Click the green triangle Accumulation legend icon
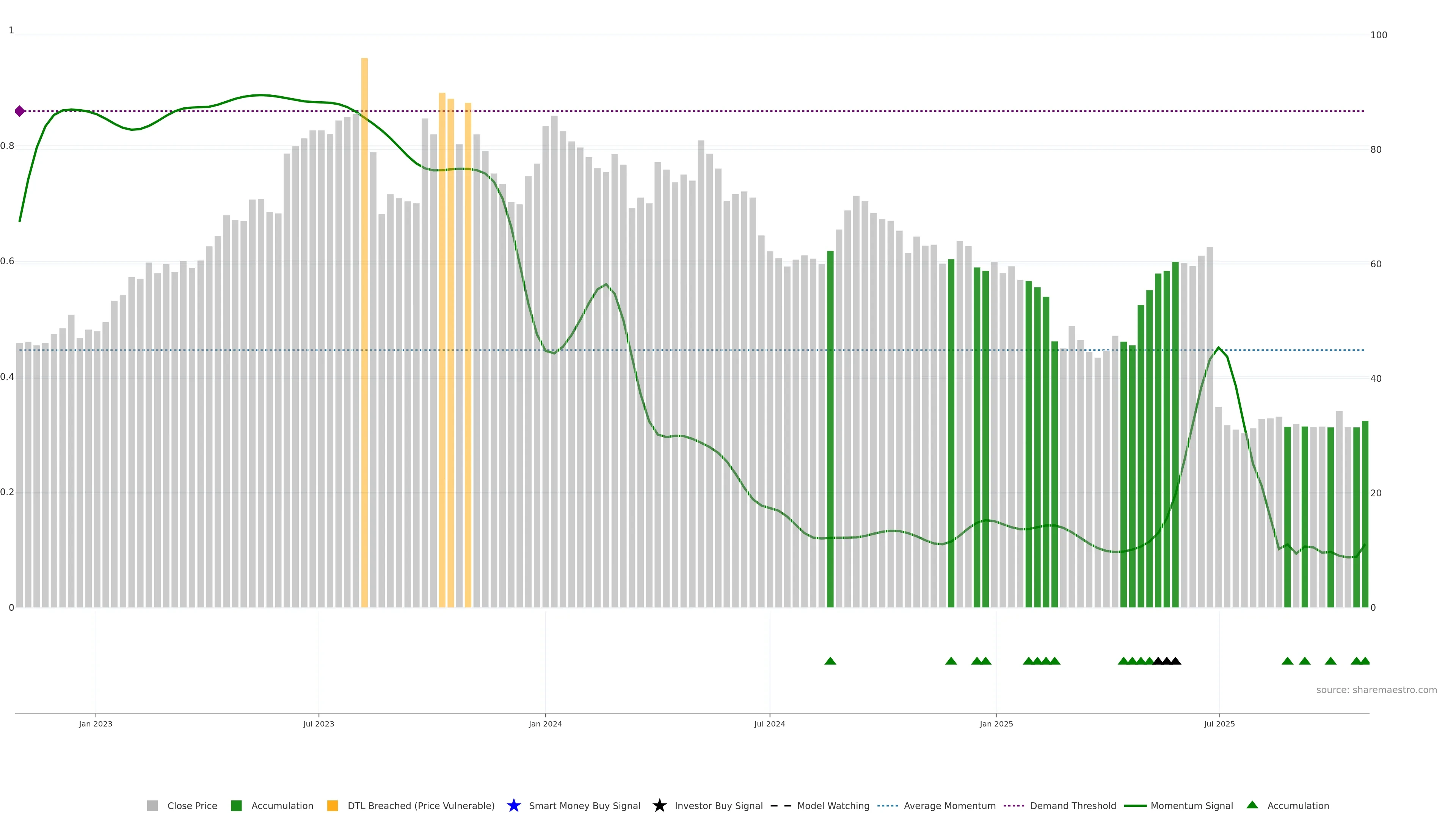The image size is (1456, 819). [x=1252, y=805]
